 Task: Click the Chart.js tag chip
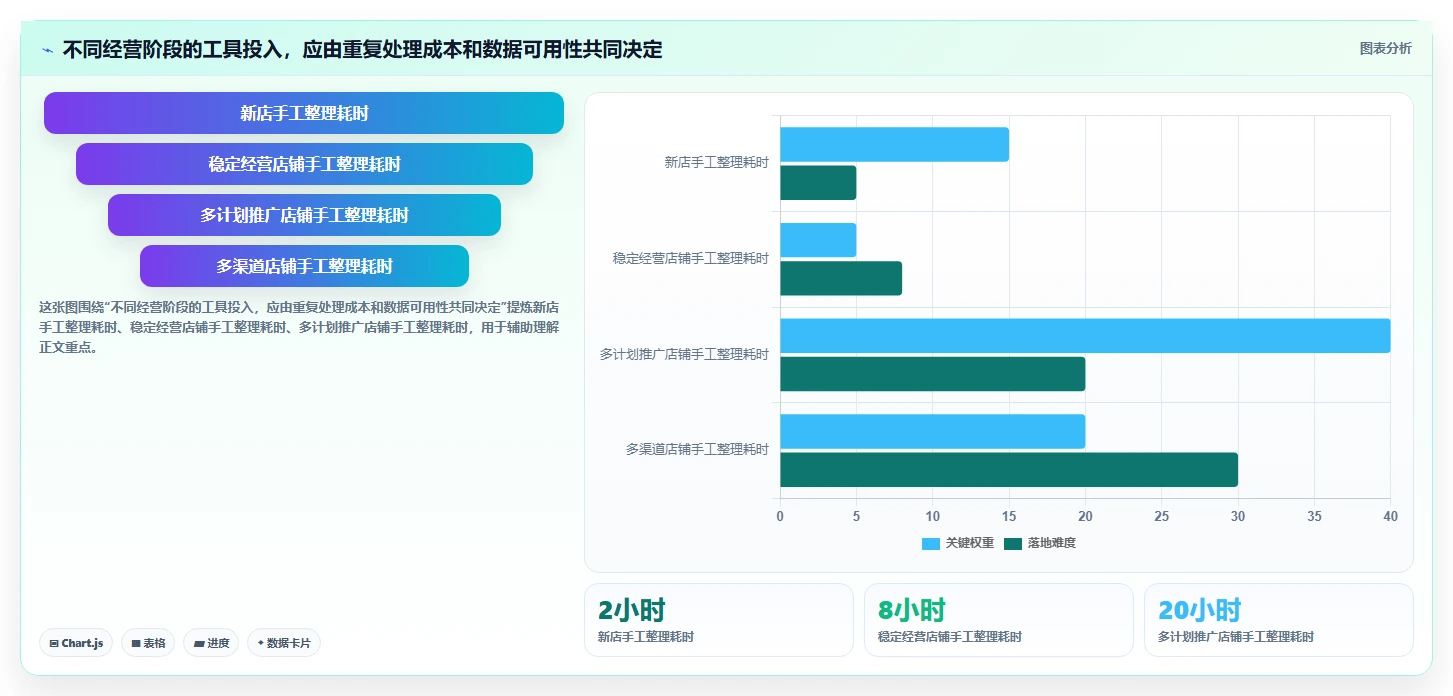click(76, 643)
